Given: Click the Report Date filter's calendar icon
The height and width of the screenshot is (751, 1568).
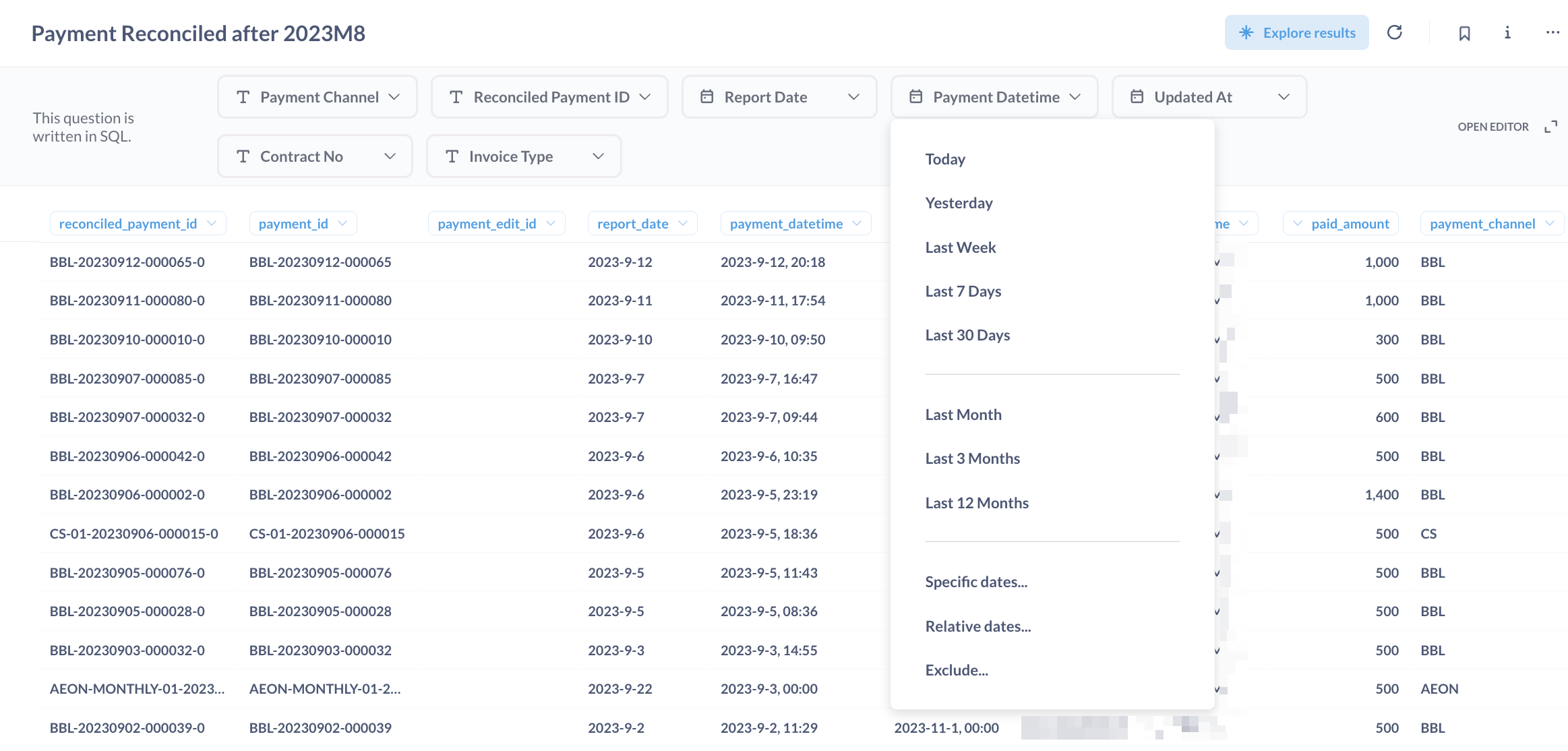Looking at the screenshot, I should 706,97.
